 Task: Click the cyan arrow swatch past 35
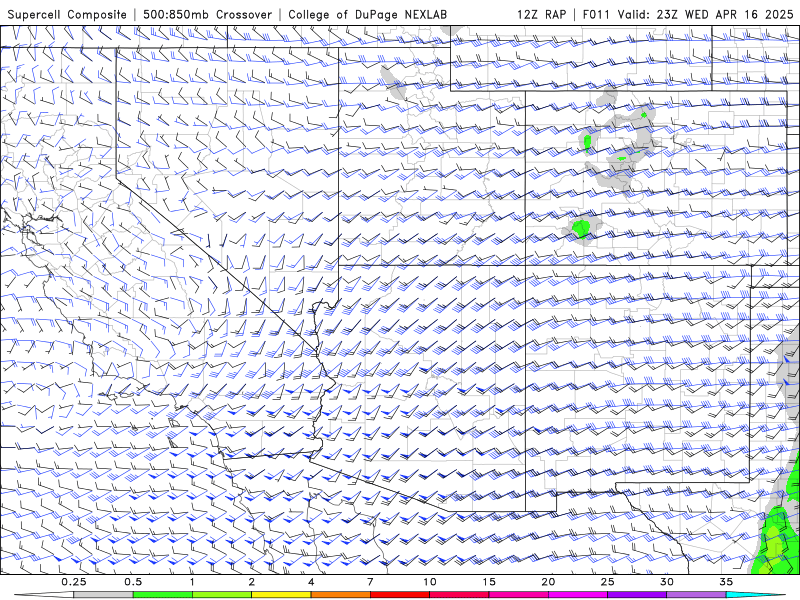(x=756, y=595)
